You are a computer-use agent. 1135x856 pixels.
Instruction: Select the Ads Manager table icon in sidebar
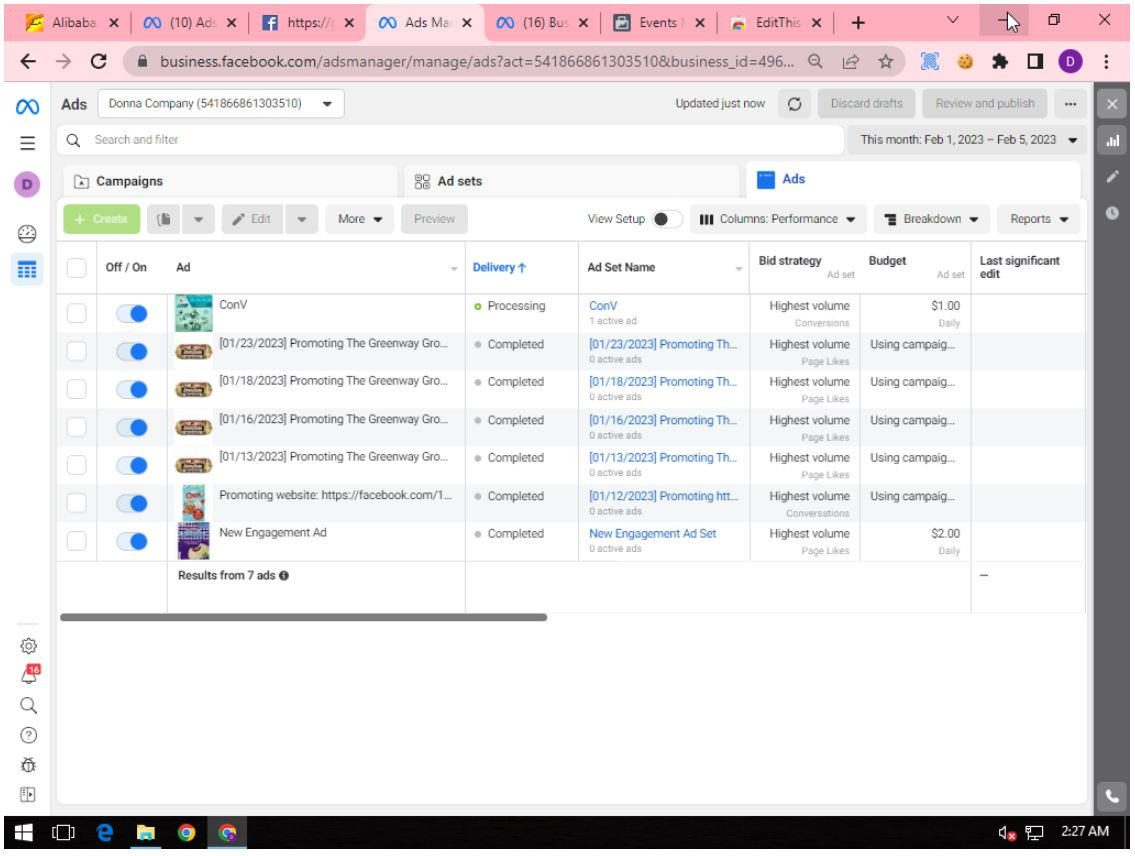pyautogui.click(x=28, y=270)
